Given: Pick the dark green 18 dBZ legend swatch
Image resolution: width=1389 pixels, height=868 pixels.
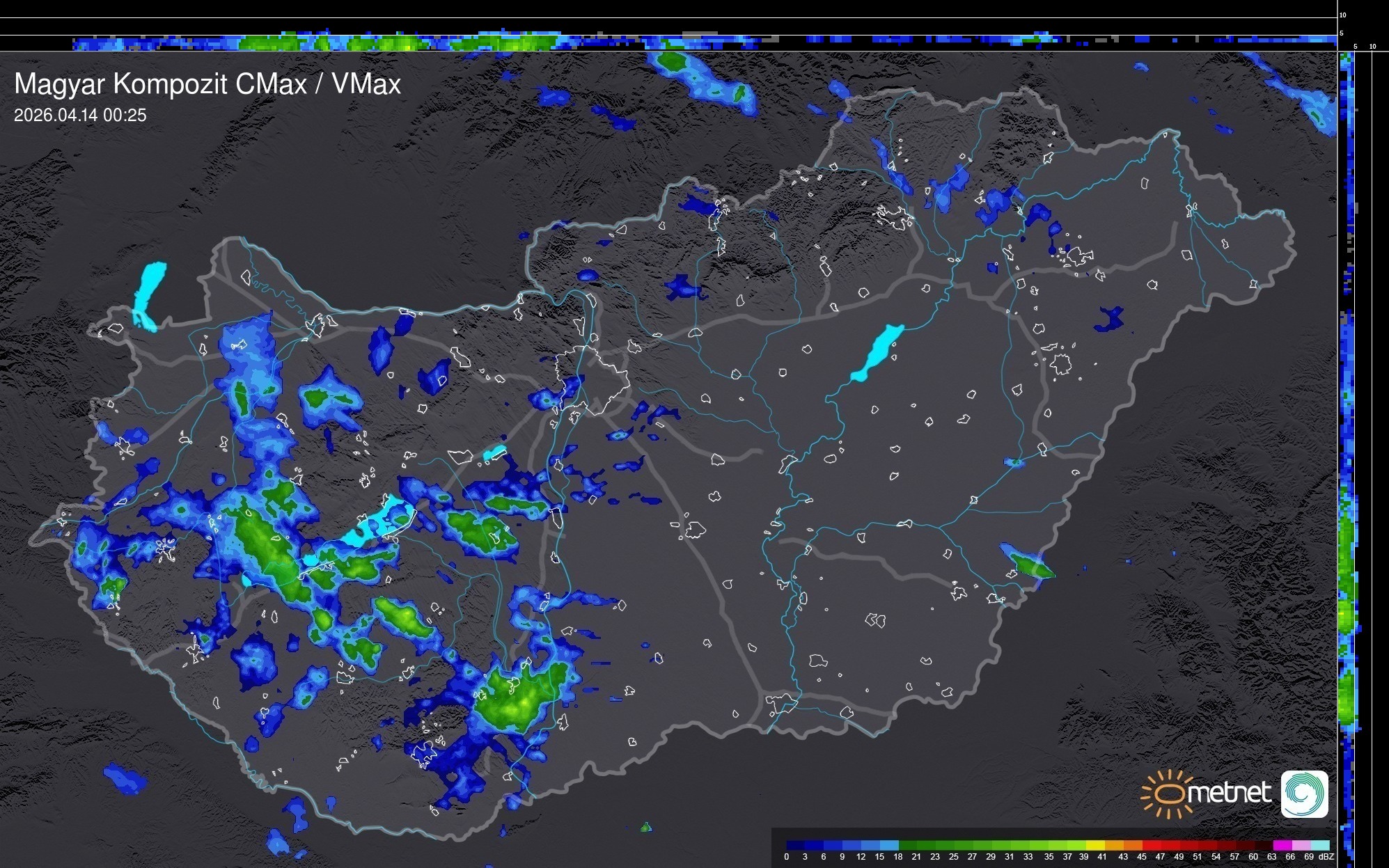Looking at the screenshot, I should pyautogui.click(x=907, y=845).
